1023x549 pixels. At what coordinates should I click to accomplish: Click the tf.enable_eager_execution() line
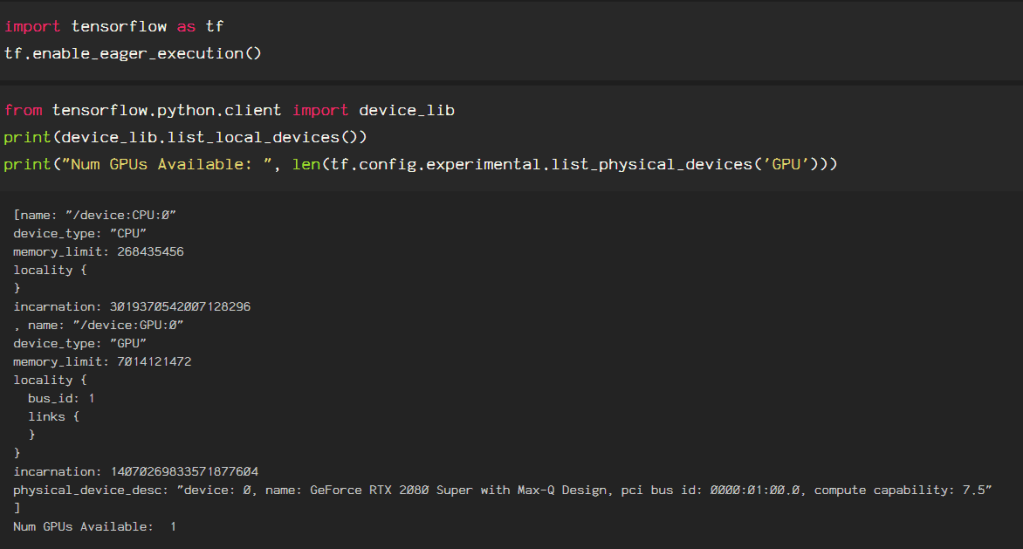[x=132, y=52]
